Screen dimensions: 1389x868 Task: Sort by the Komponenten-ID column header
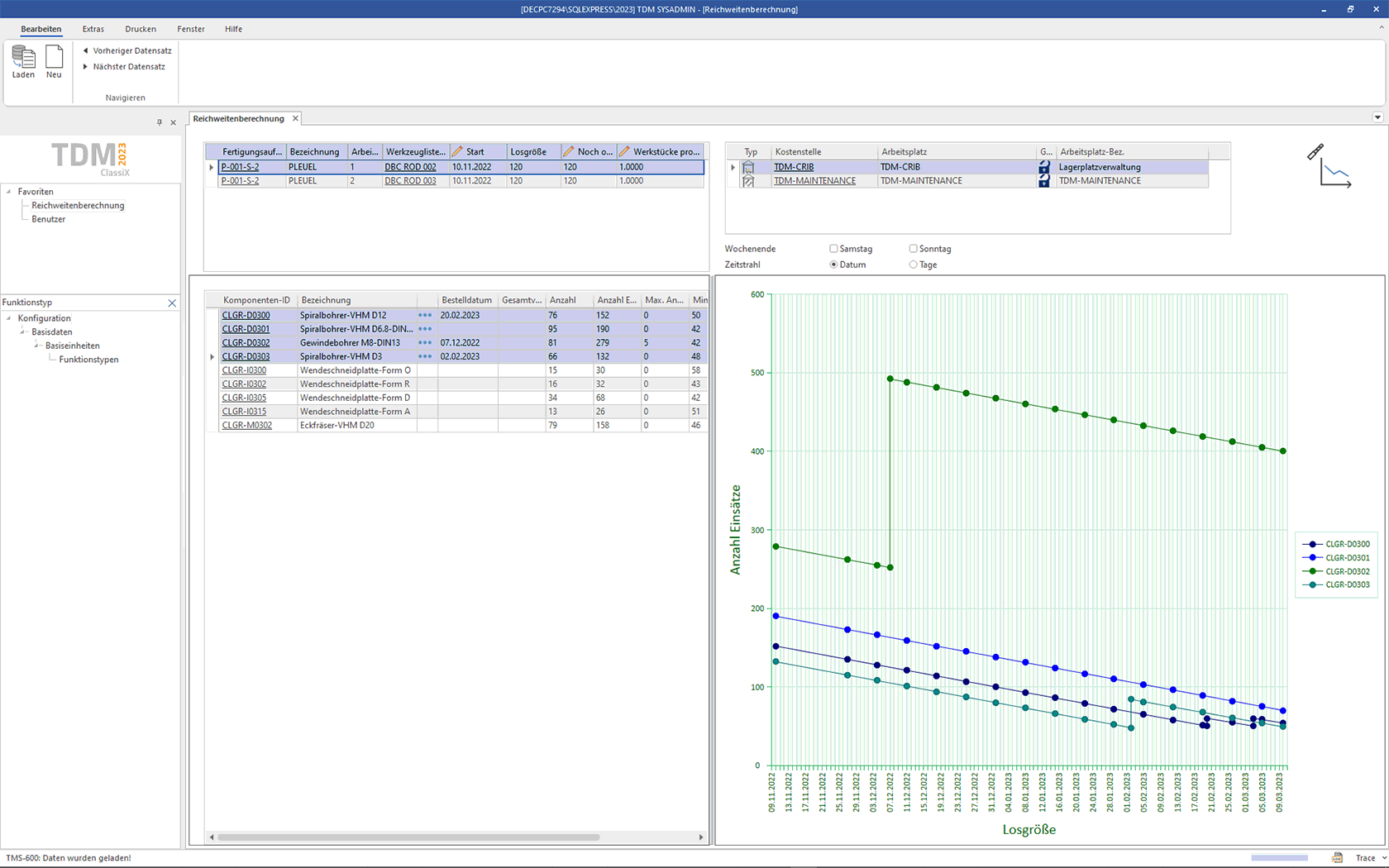pos(258,300)
